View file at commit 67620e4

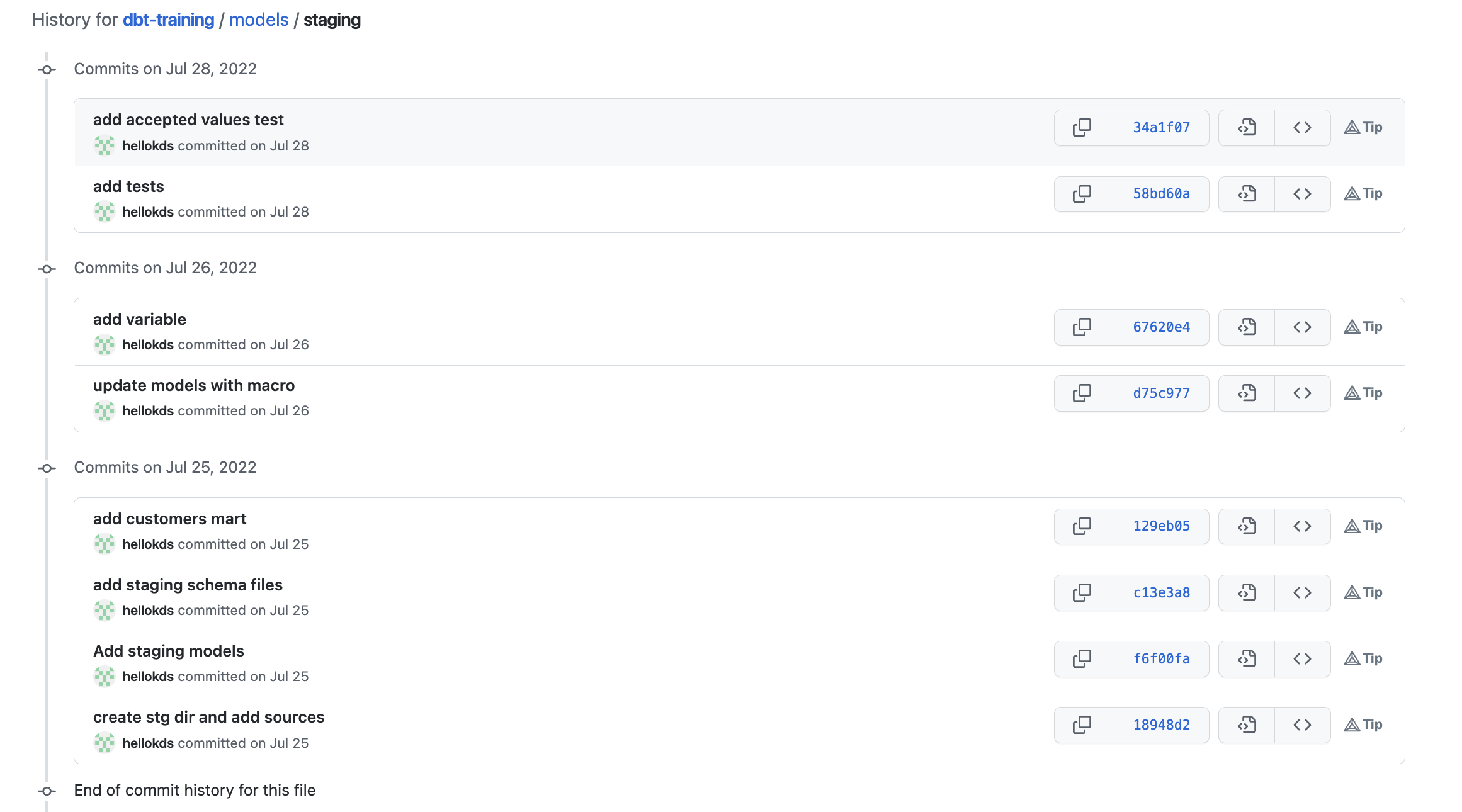[x=1247, y=327]
